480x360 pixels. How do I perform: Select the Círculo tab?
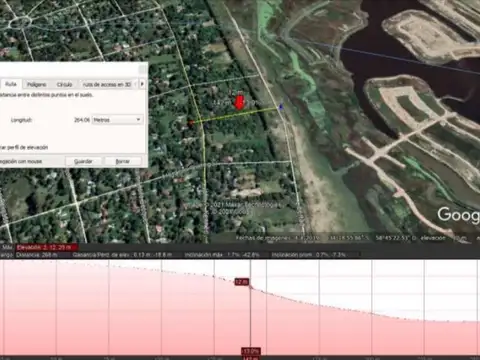[x=64, y=85]
